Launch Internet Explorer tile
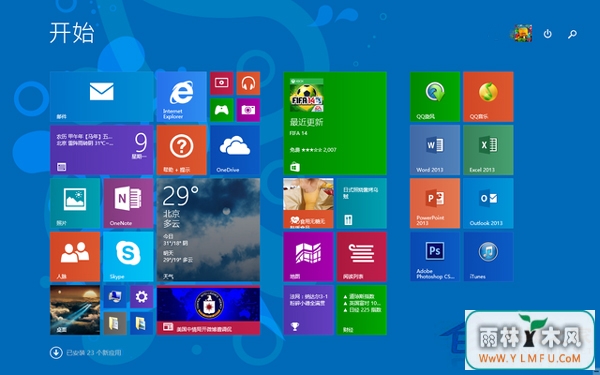Screen dimensions: 600x375 pyautogui.click(x=181, y=96)
